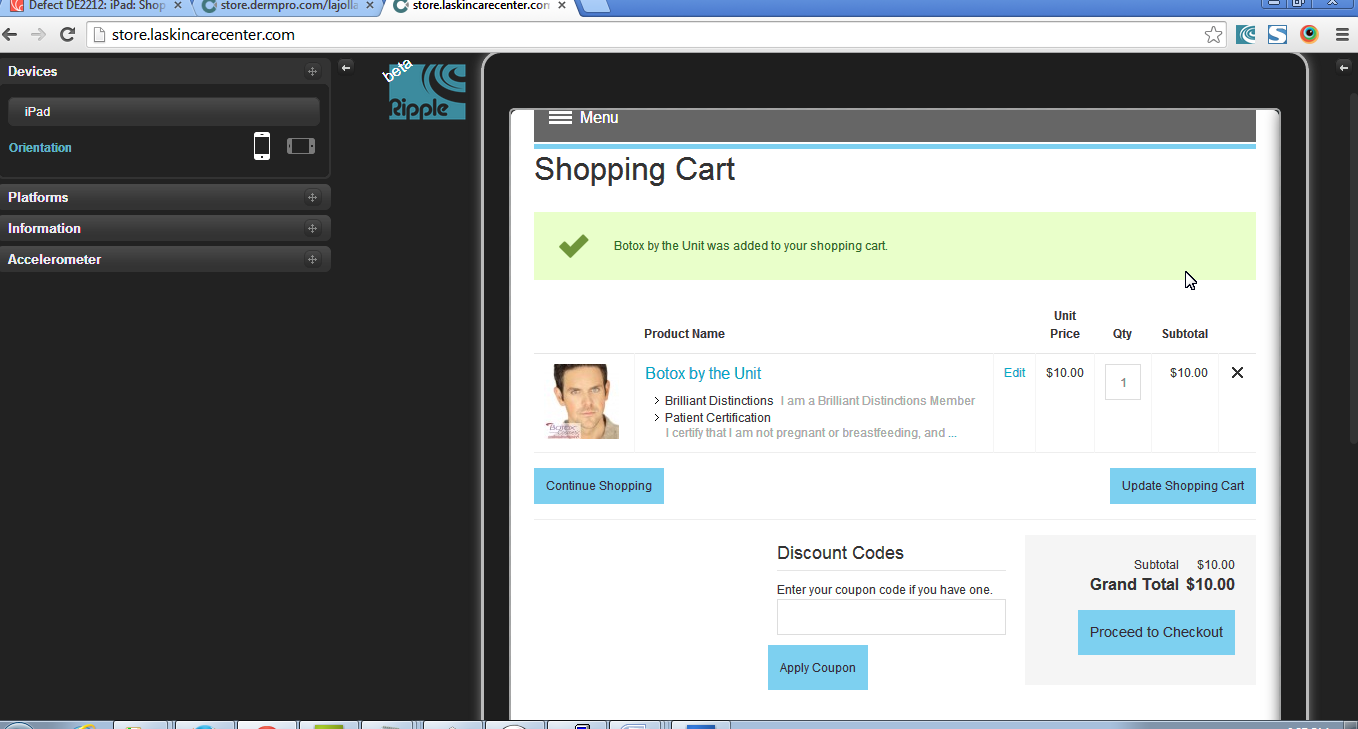Click the move handle on Devices panel
The height and width of the screenshot is (729, 1358).
click(x=312, y=71)
